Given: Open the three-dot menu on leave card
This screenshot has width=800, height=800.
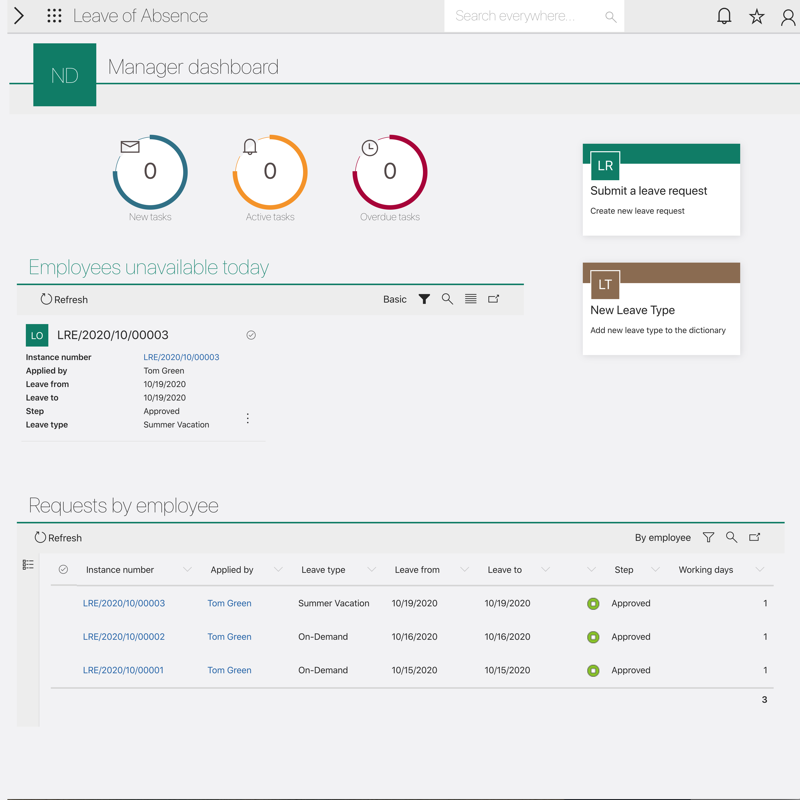Looking at the screenshot, I should click(x=248, y=418).
